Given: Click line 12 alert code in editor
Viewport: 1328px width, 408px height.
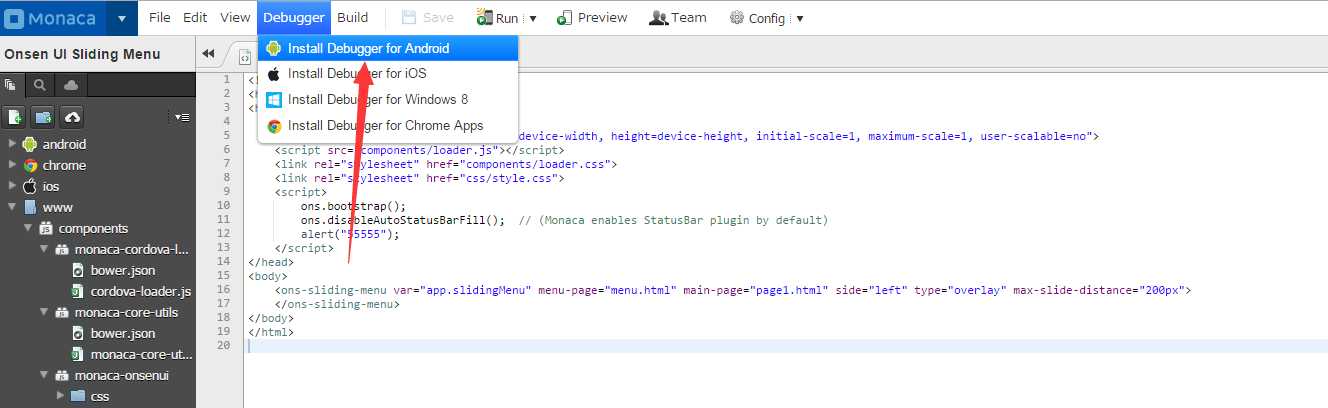Looking at the screenshot, I should (350, 234).
